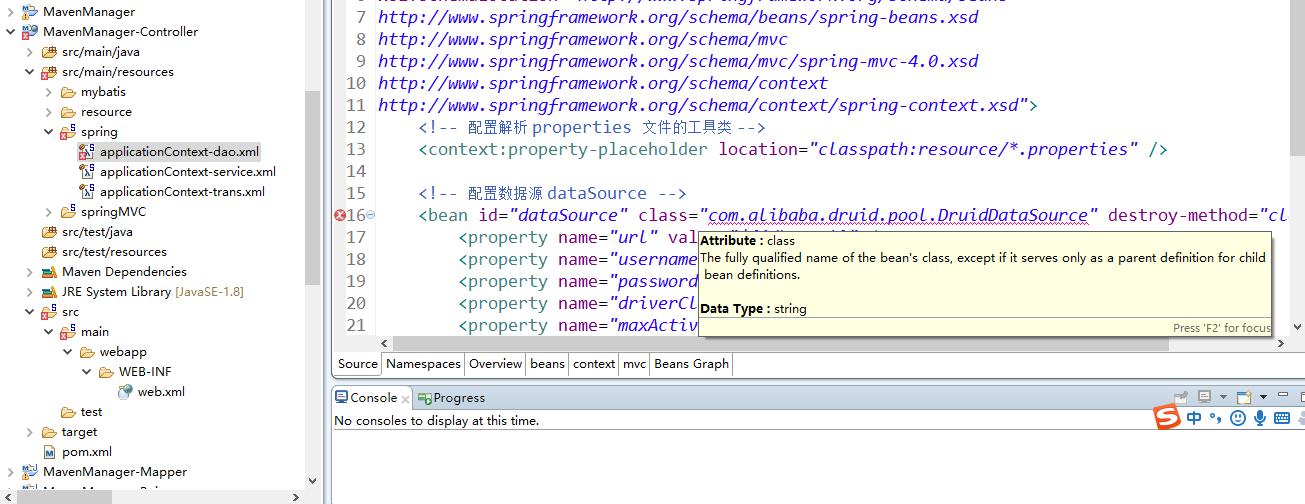Select applicationContext-trans.xml in the tree
The image size is (1305, 504).
tap(182, 192)
